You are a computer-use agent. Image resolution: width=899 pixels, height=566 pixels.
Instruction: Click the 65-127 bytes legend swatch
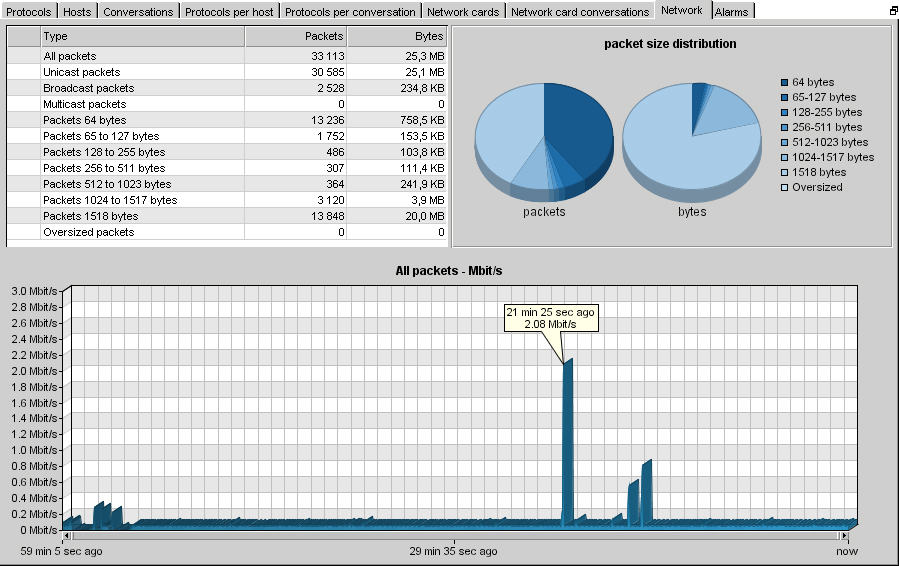[784, 97]
